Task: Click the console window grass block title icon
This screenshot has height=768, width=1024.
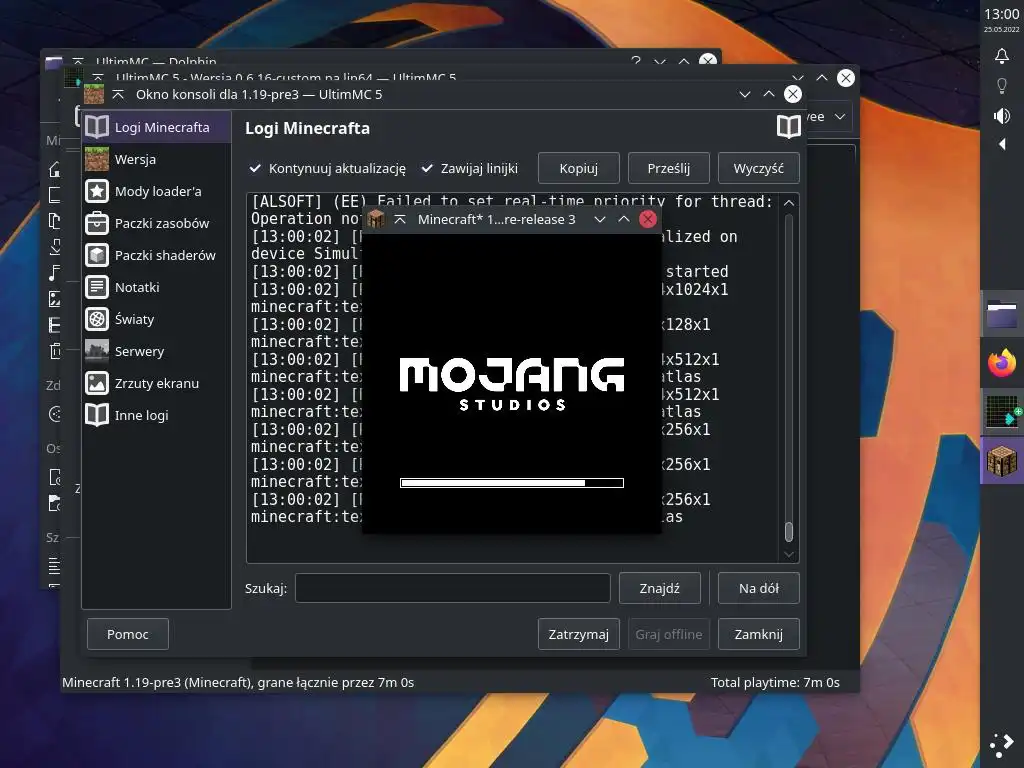Action: (x=94, y=94)
